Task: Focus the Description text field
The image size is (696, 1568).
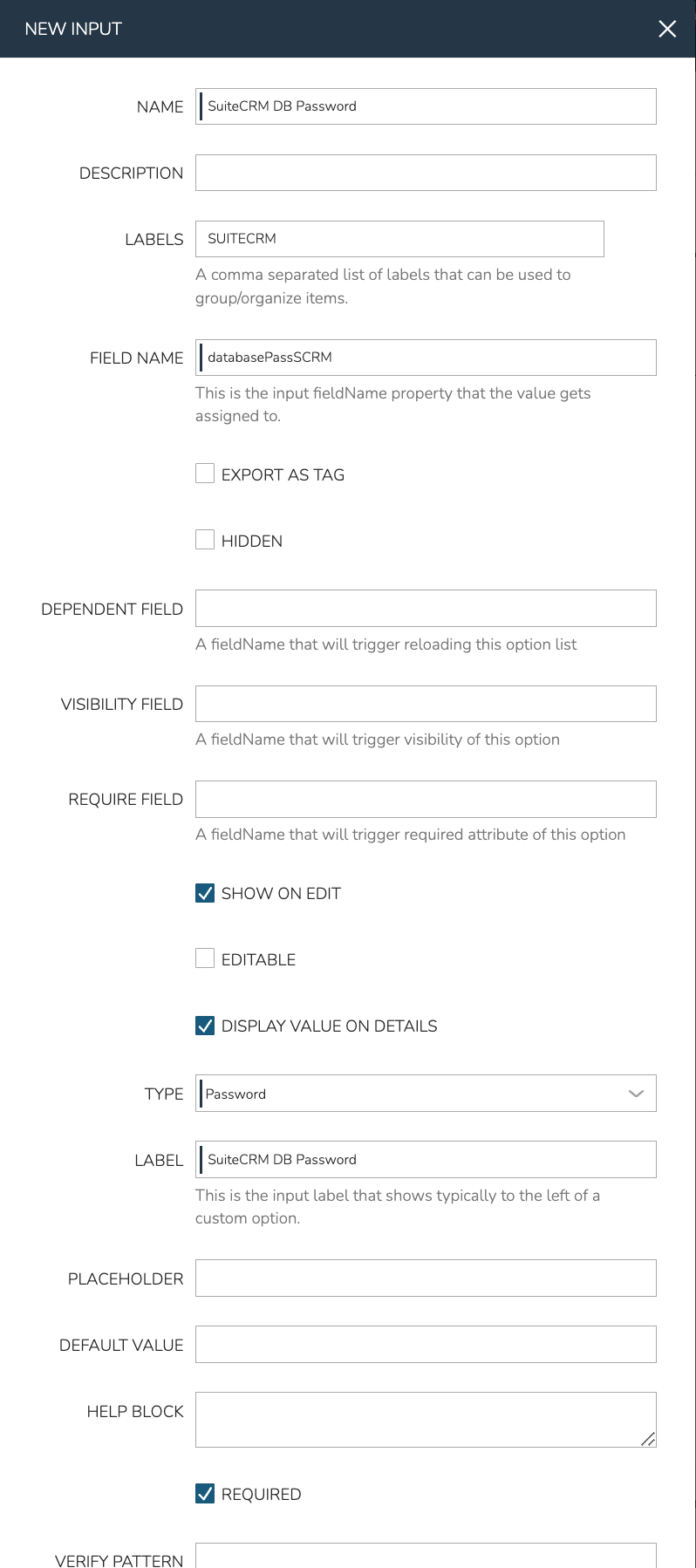Action: [426, 173]
